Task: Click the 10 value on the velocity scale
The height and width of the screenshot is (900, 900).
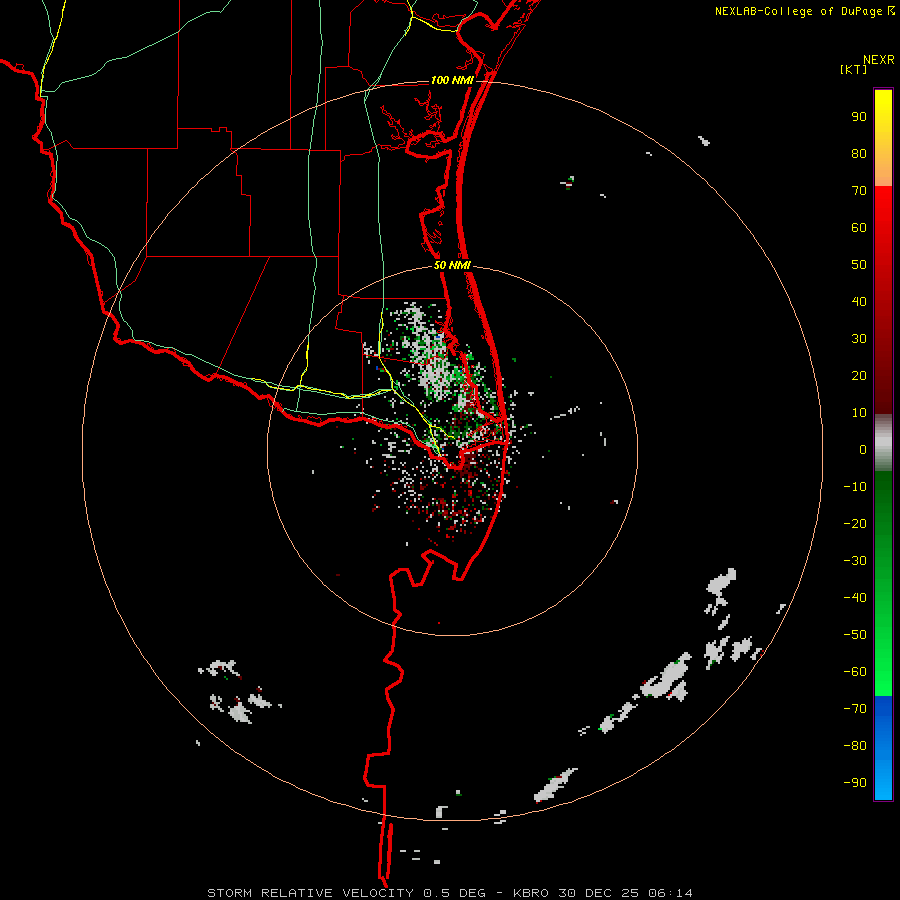Action: [859, 413]
